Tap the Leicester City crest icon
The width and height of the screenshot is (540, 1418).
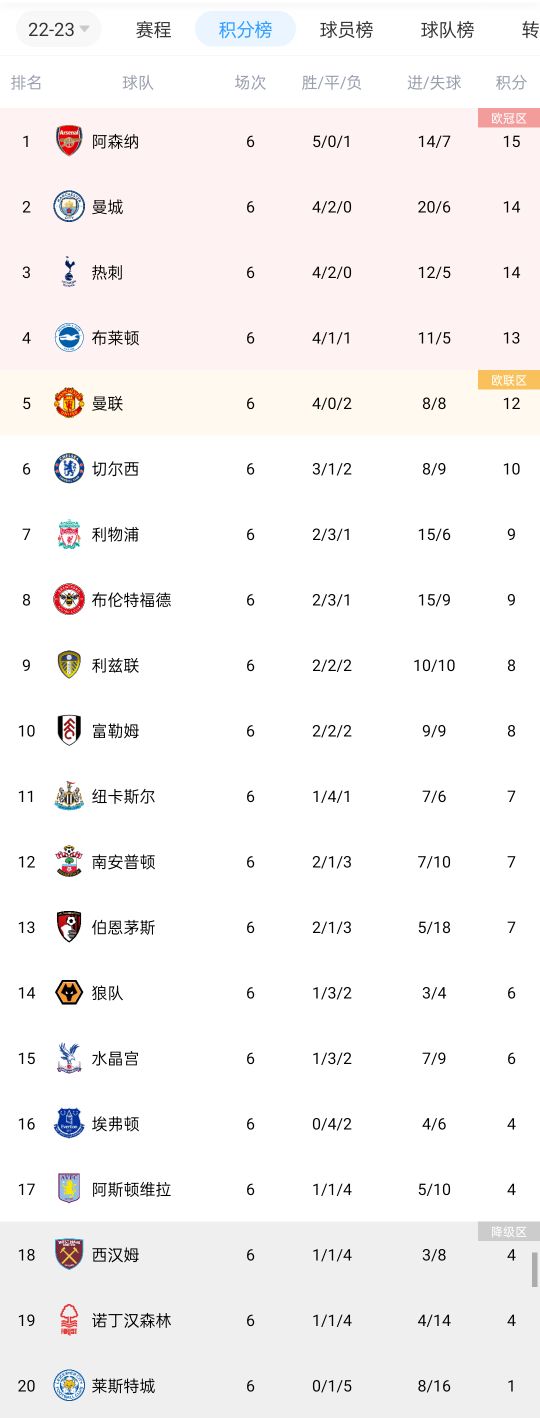69,1386
